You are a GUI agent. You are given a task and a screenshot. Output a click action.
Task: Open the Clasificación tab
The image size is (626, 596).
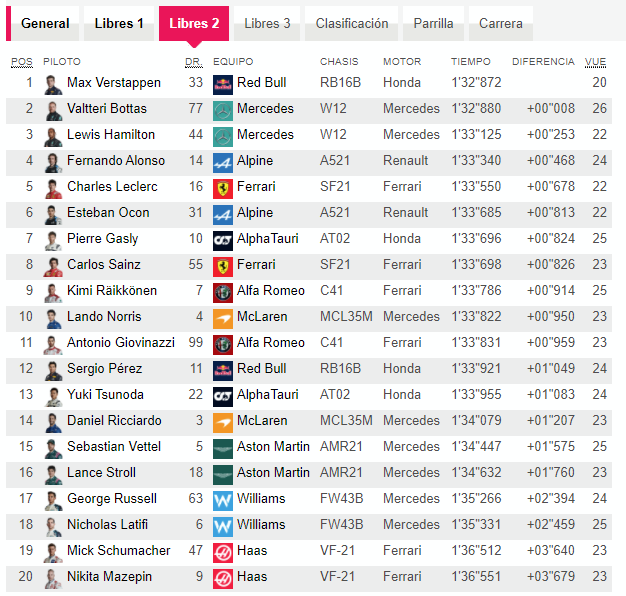352,23
